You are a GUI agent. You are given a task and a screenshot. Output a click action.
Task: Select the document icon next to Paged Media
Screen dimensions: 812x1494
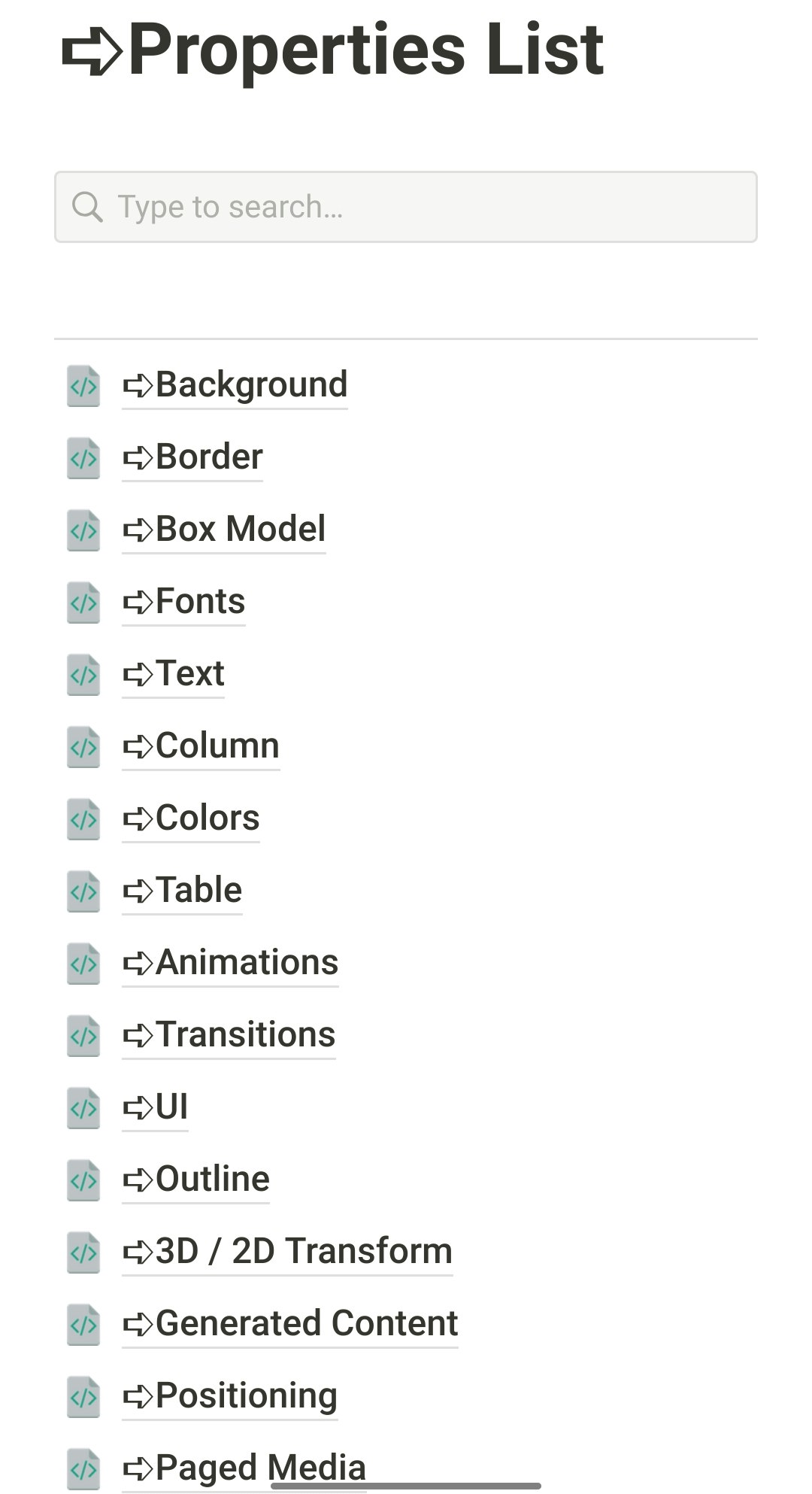click(x=83, y=1468)
